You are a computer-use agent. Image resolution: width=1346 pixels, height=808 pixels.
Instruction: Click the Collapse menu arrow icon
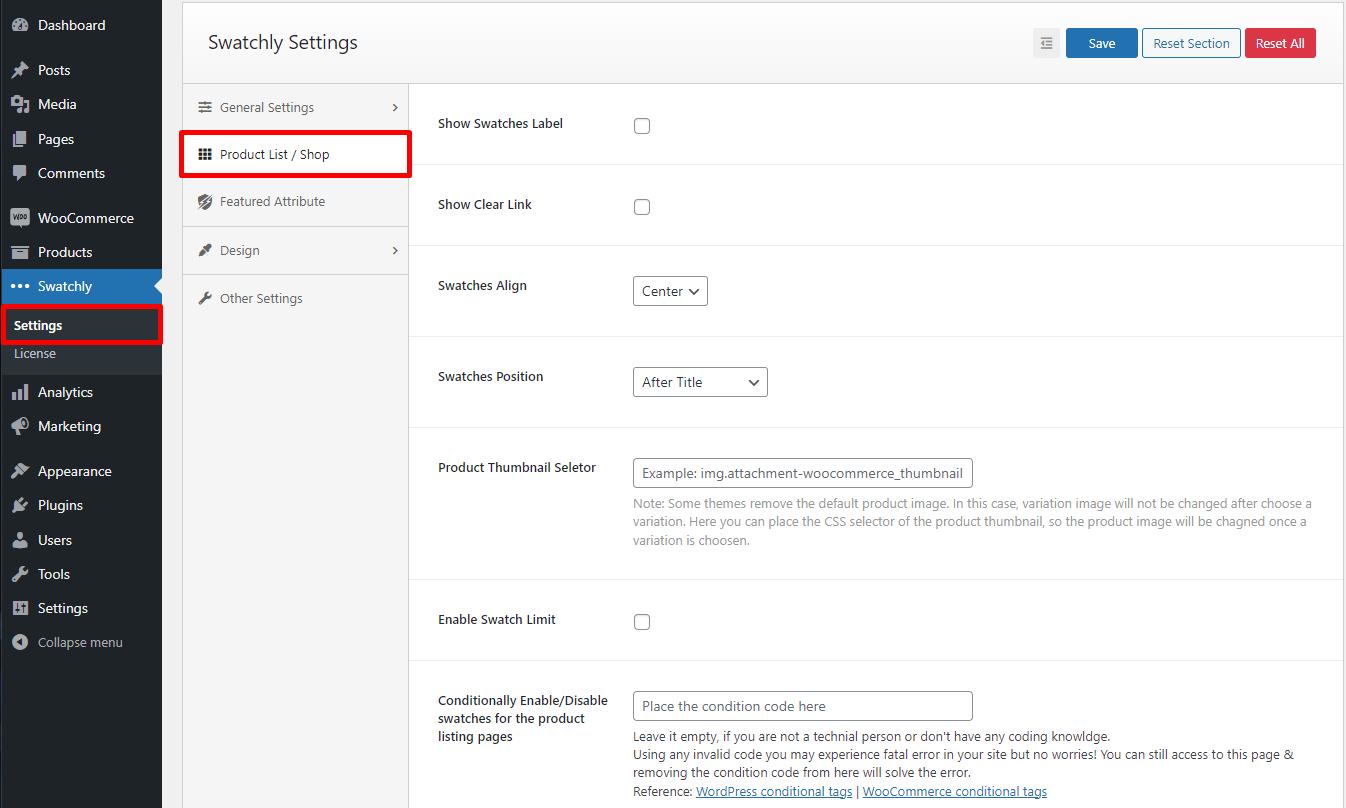[19, 642]
